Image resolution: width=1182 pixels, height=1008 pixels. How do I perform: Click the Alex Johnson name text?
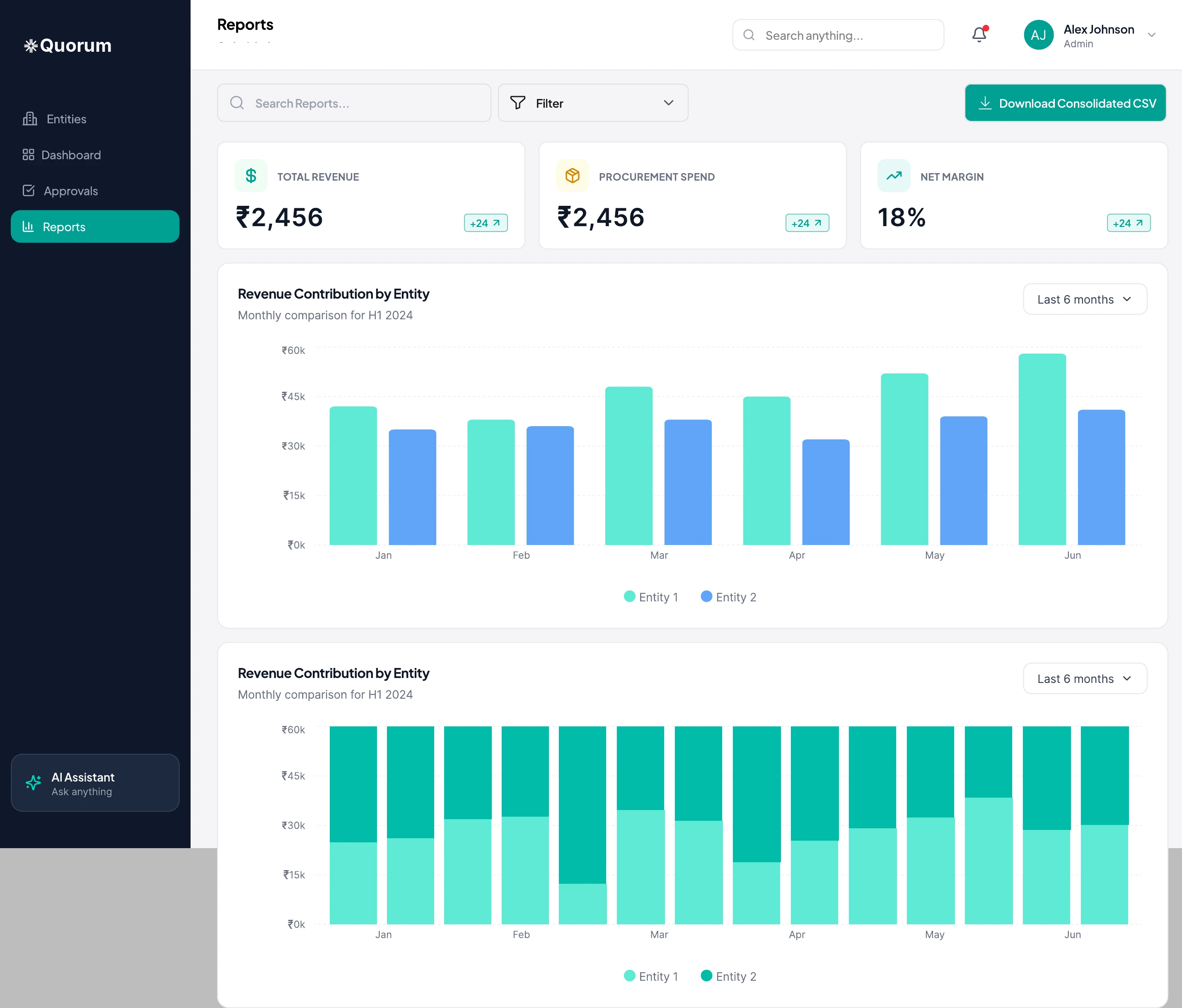(x=1099, y=29)
